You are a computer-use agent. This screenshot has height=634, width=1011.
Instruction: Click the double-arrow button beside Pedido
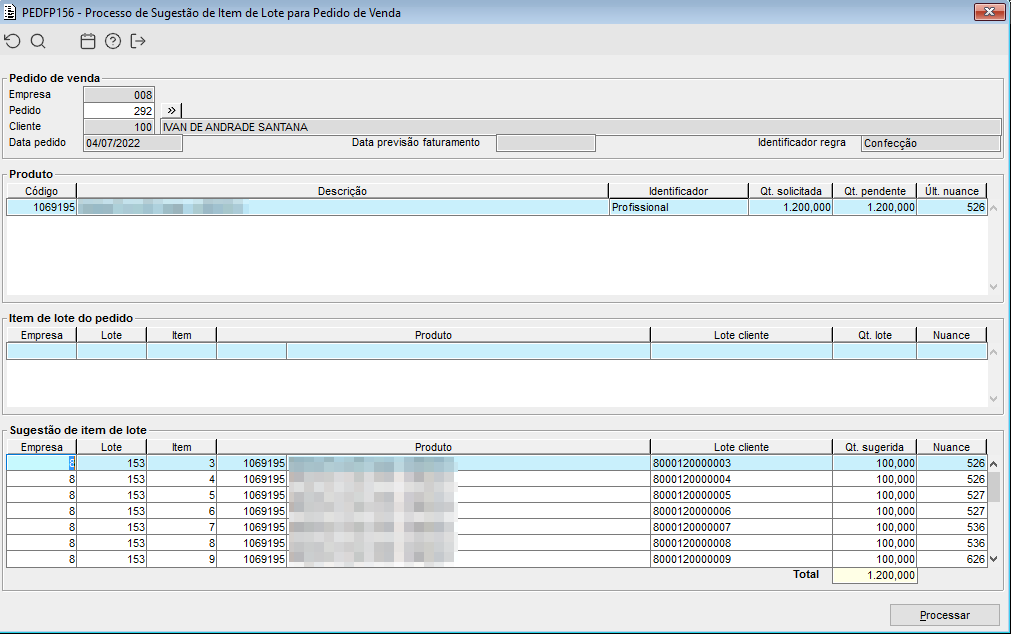pos(172,110)
